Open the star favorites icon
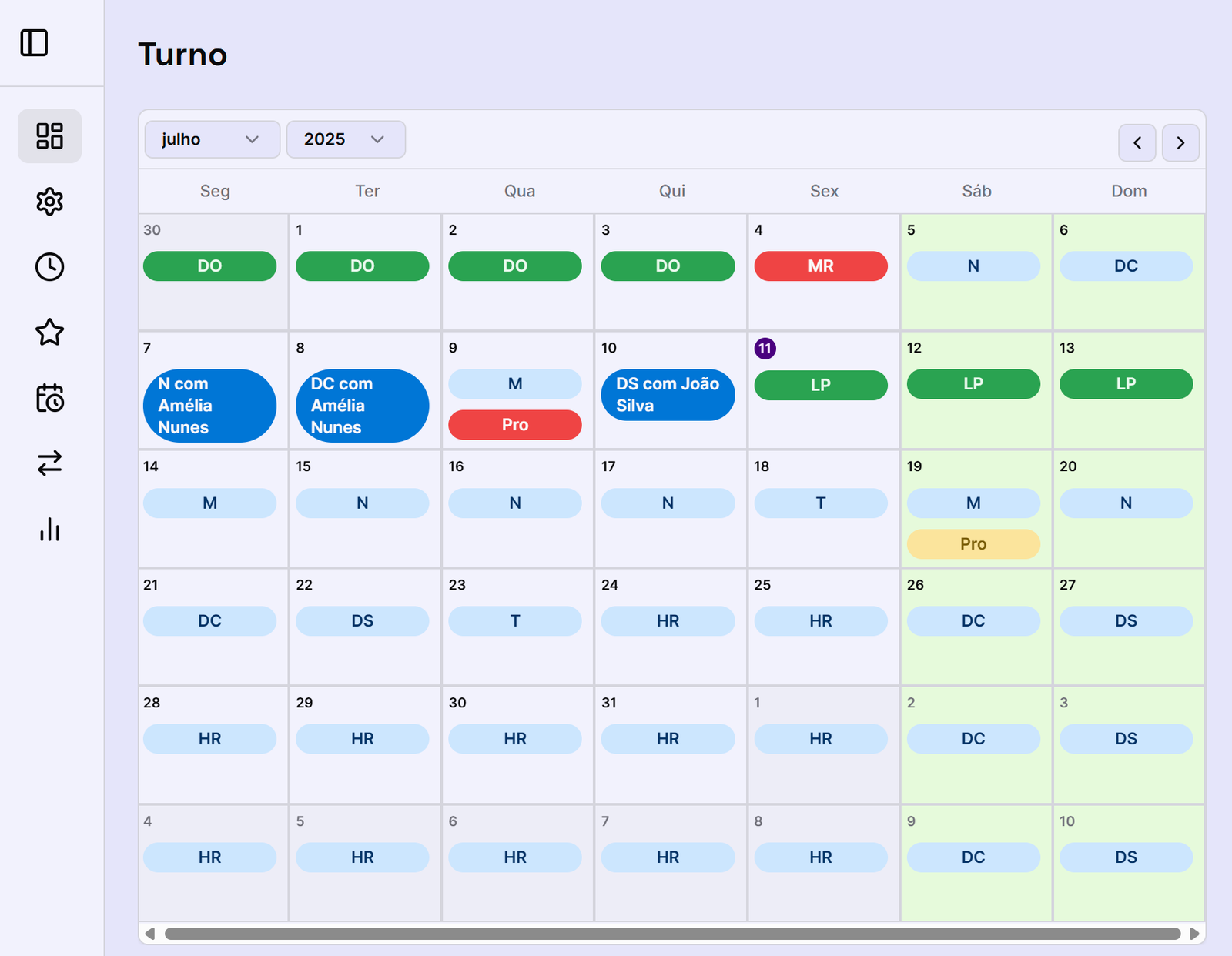This screenshot has height=956, width=1232. pos(50,333)
